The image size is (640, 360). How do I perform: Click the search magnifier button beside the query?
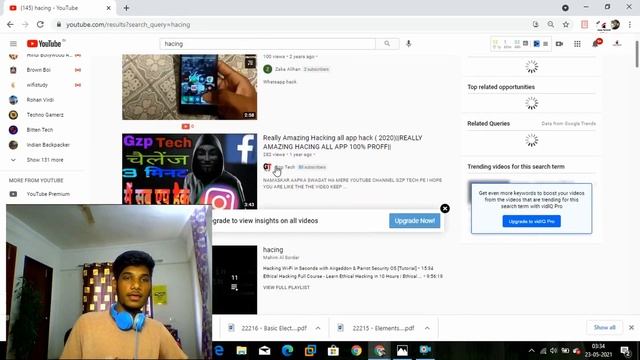[387, 44]
